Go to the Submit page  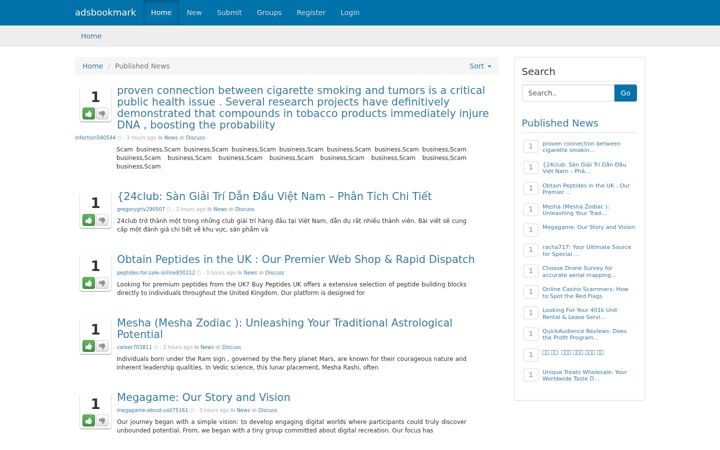point(229,12)
